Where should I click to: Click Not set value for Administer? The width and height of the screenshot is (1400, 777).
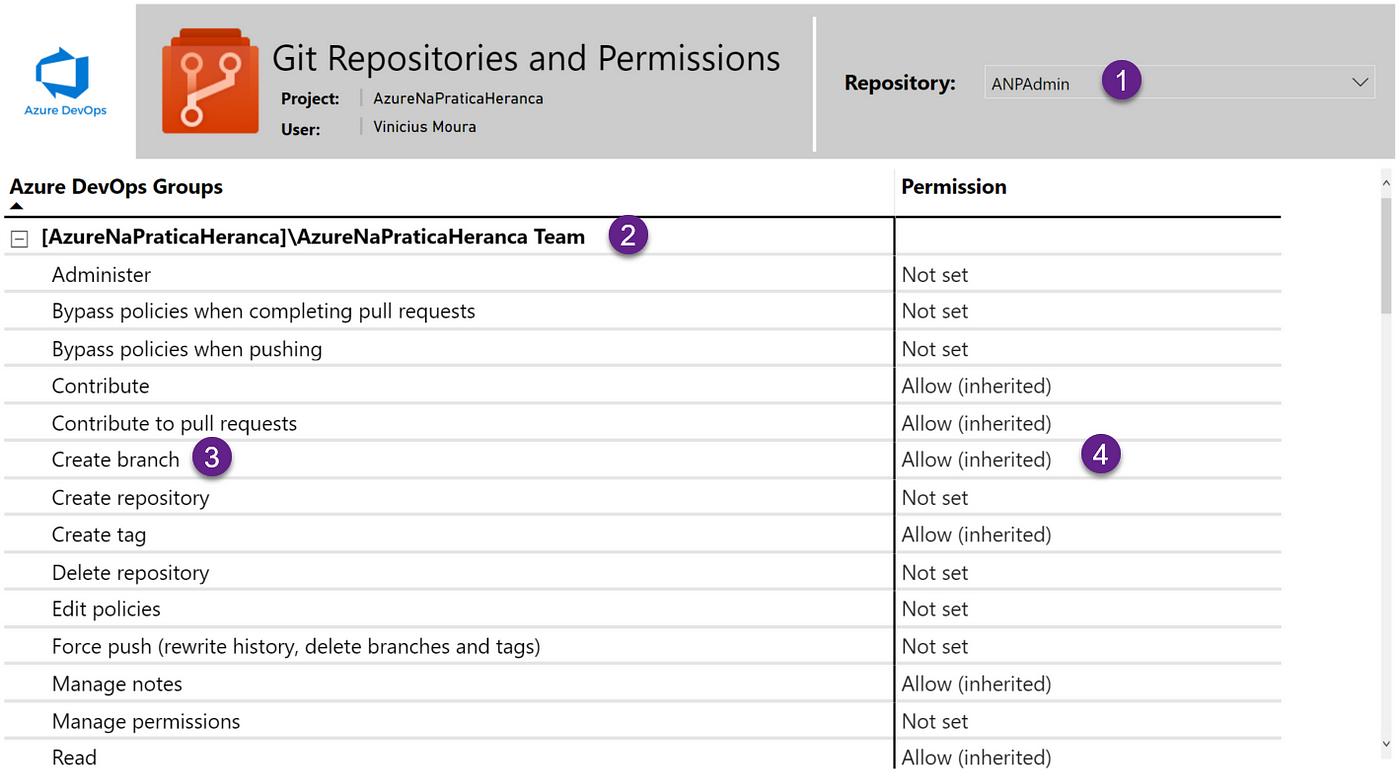(935, 274)
